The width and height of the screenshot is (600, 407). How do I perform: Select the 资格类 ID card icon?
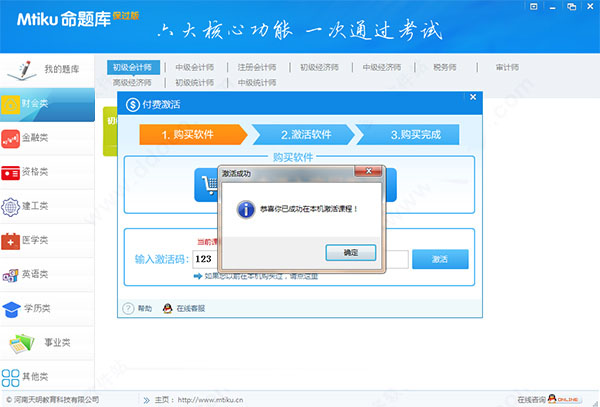point(10,173)
